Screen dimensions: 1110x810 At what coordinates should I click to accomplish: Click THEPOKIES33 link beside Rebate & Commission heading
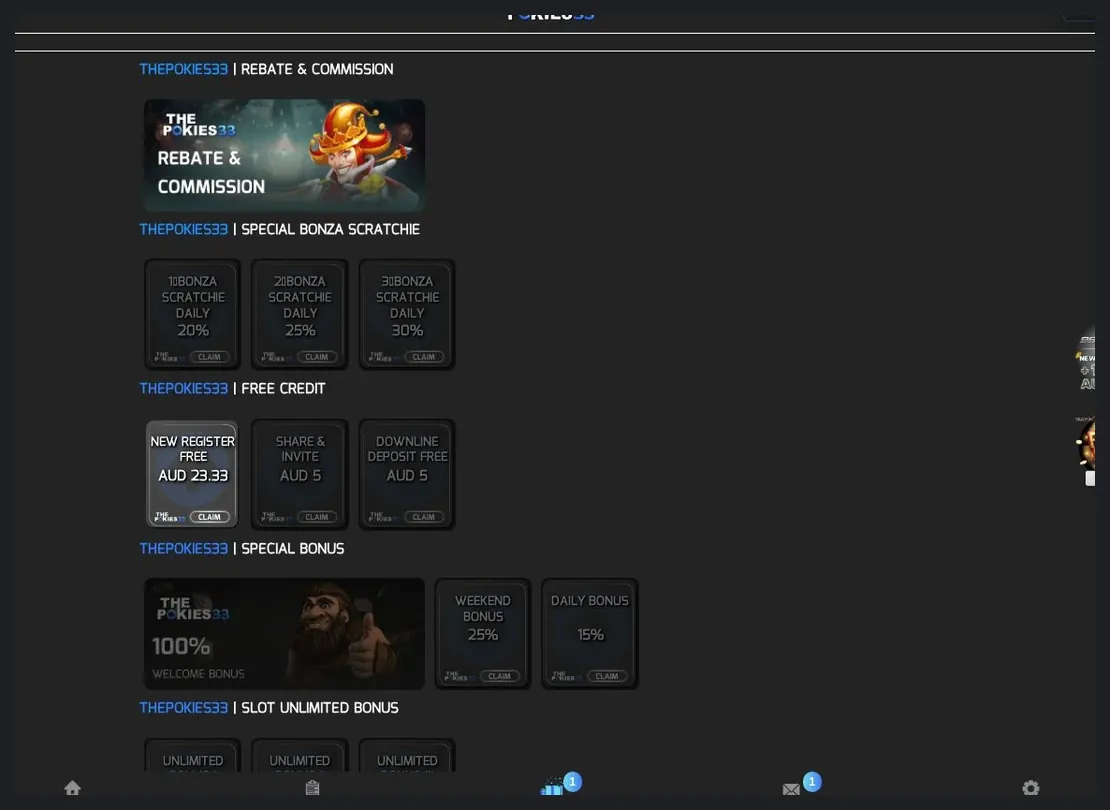coord(183,69)
